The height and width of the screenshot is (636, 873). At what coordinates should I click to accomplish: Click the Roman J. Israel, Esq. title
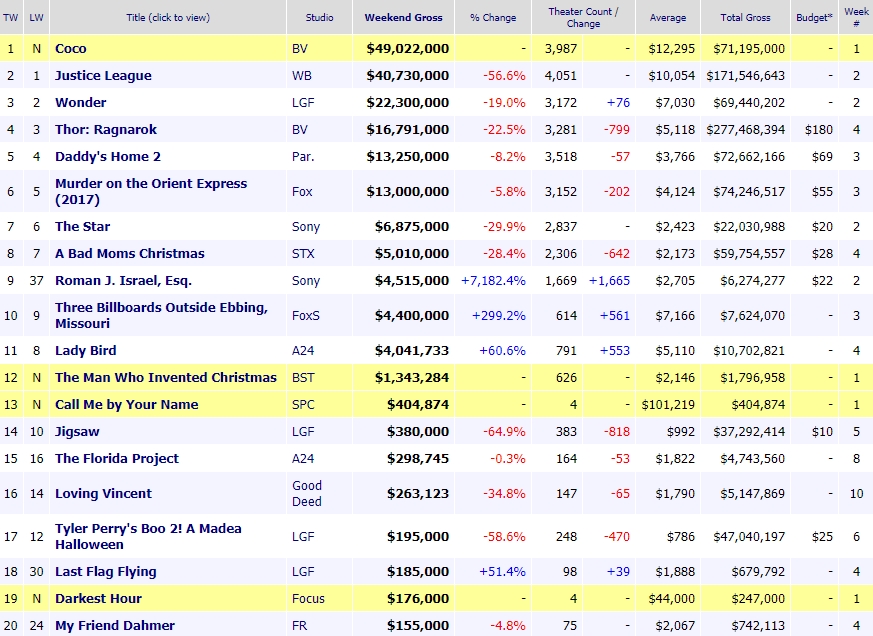(123, 280)
